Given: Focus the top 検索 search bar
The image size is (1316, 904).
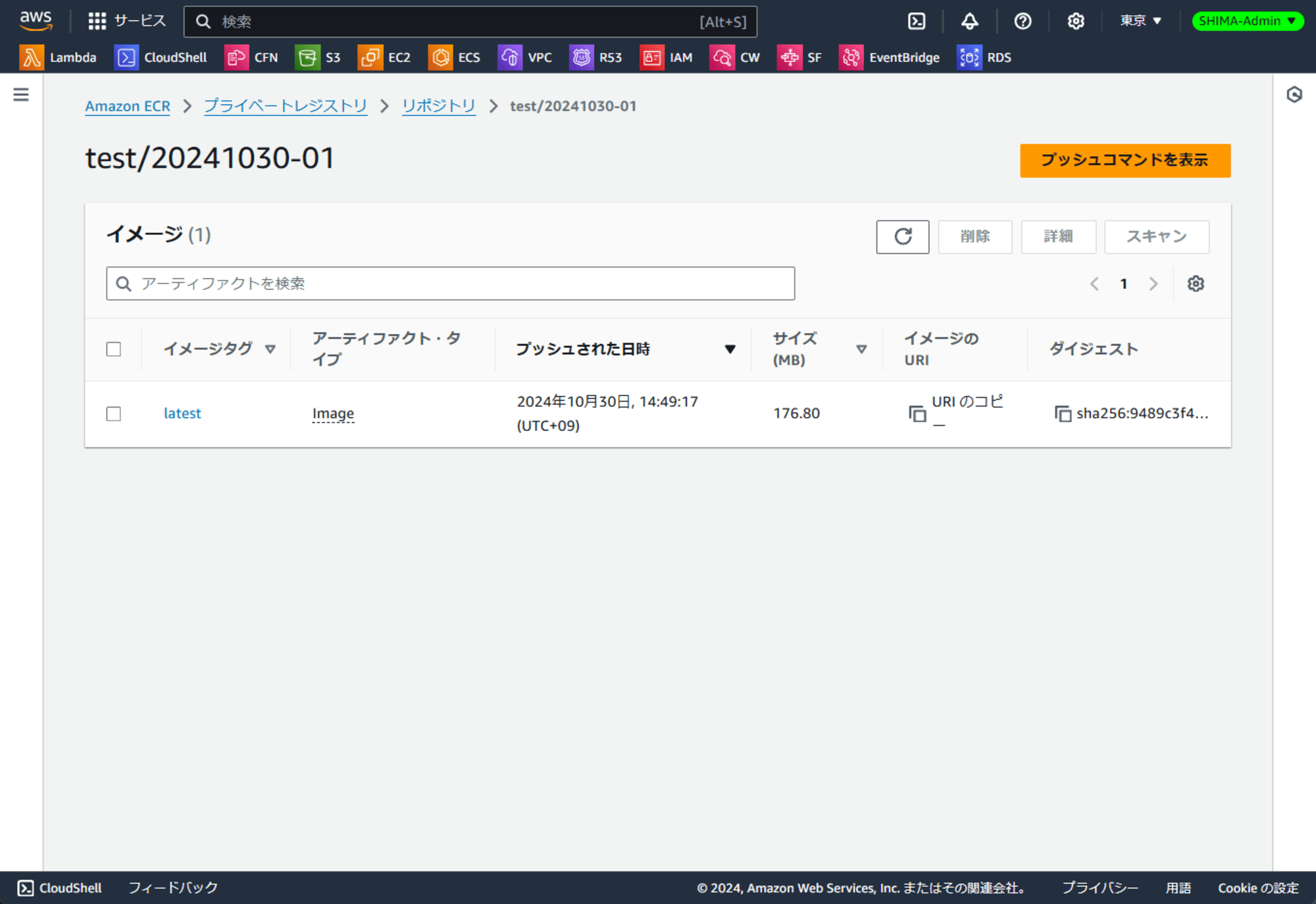Looking at the screenshot, I should pos(470,22).
